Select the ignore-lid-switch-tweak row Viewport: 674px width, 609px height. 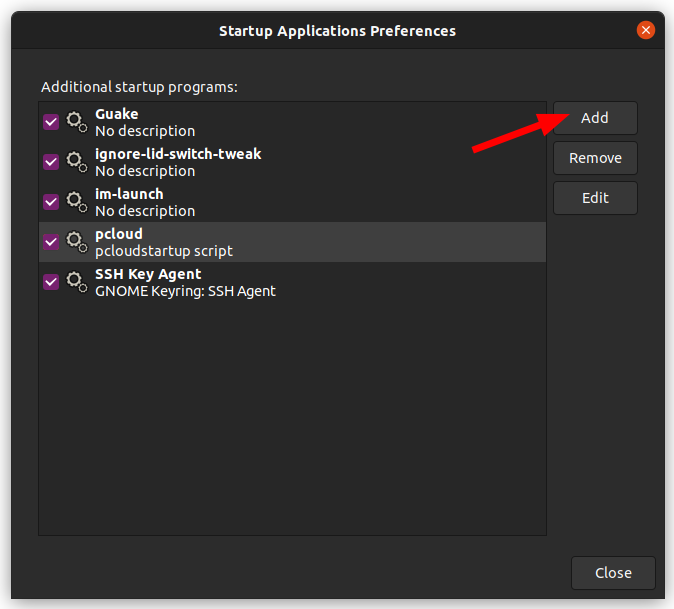[292, 162]
